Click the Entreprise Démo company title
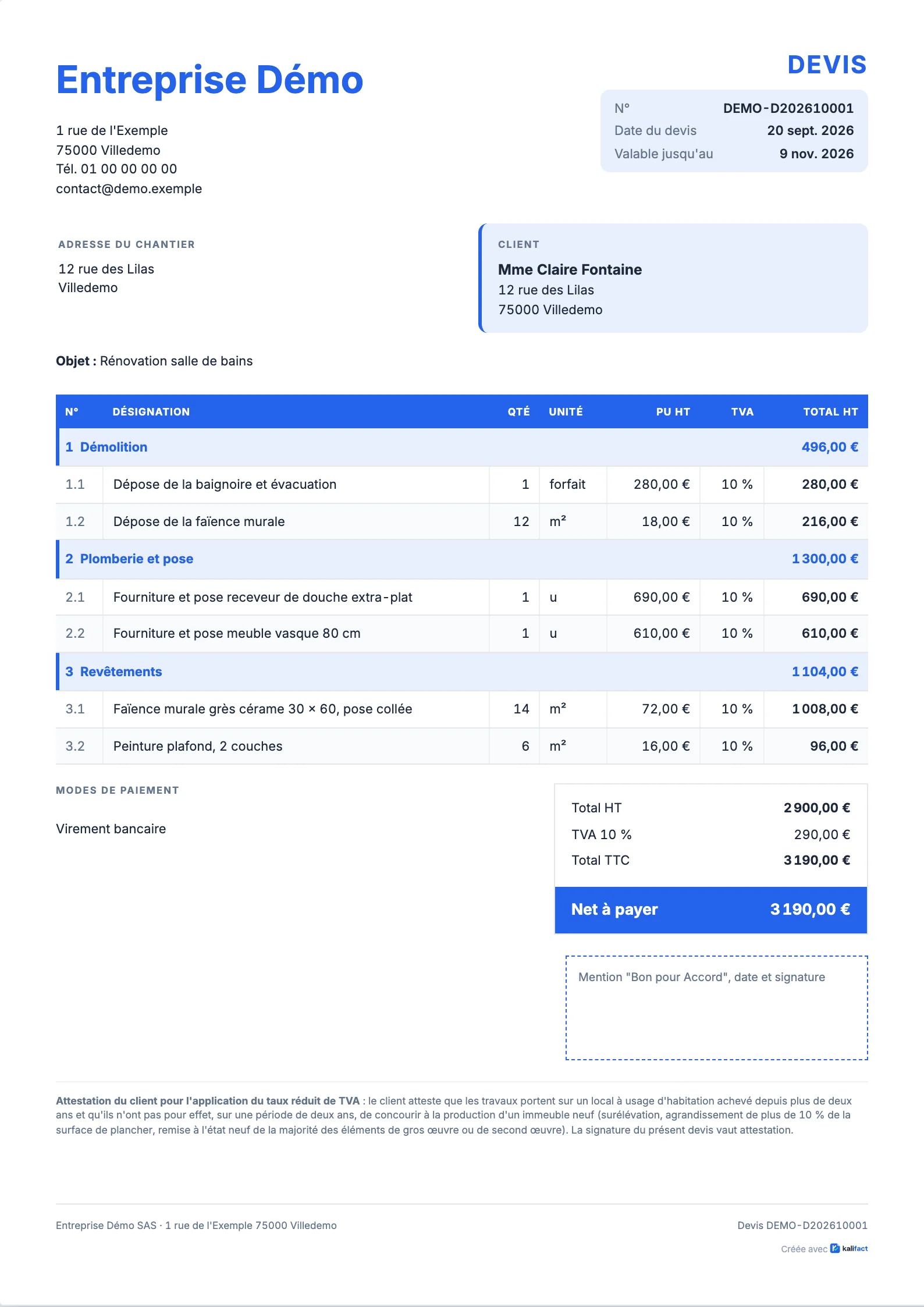This screenshot has width=924, height=1307. tap(209, 80)
